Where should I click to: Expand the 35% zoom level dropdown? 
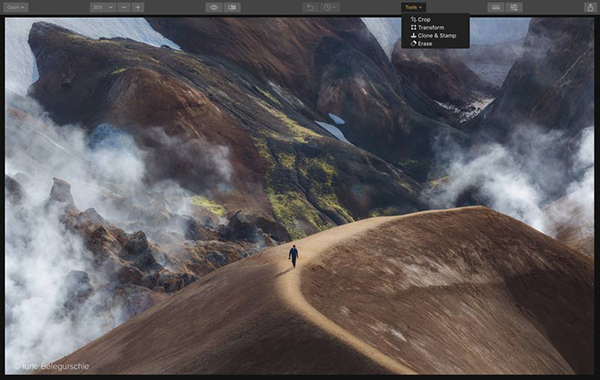[103, 7]
